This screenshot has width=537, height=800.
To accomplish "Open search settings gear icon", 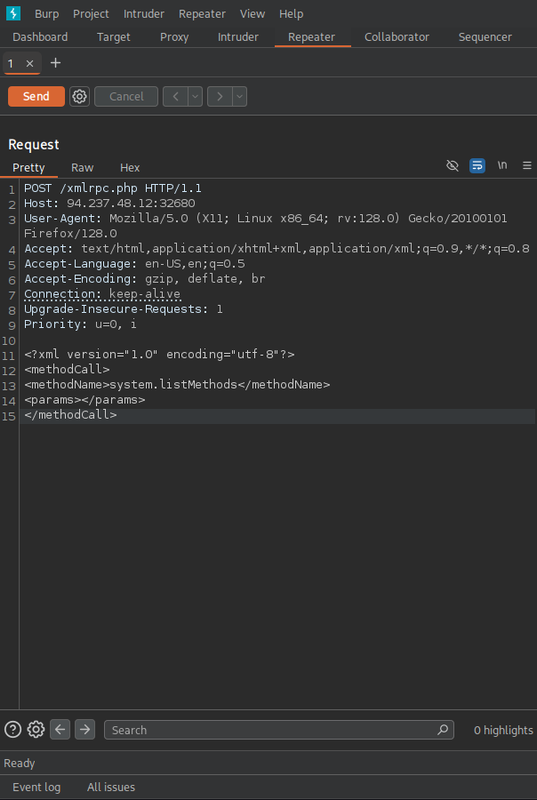I will click(36, 730).
